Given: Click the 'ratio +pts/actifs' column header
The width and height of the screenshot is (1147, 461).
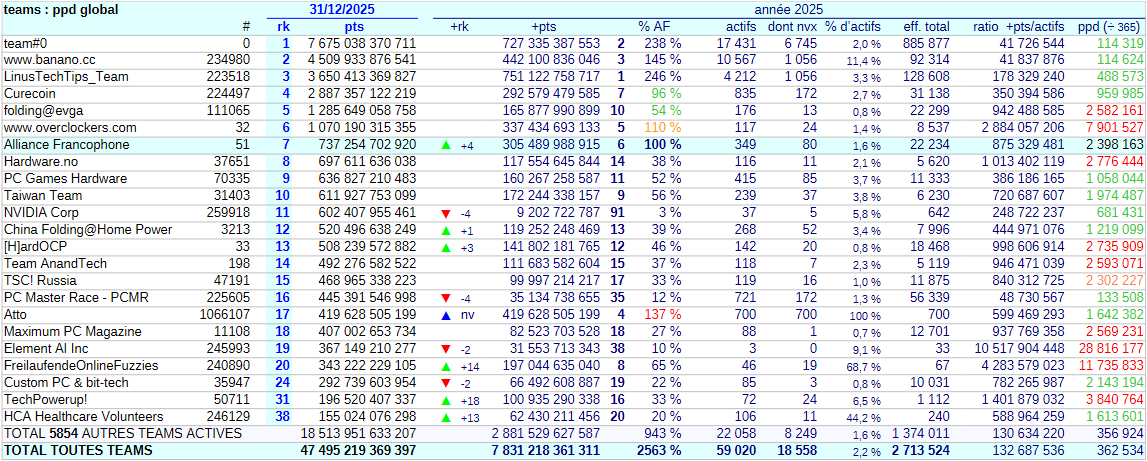Looking at the screenshot, I should pyautogui.click(x=1019, y=26).
